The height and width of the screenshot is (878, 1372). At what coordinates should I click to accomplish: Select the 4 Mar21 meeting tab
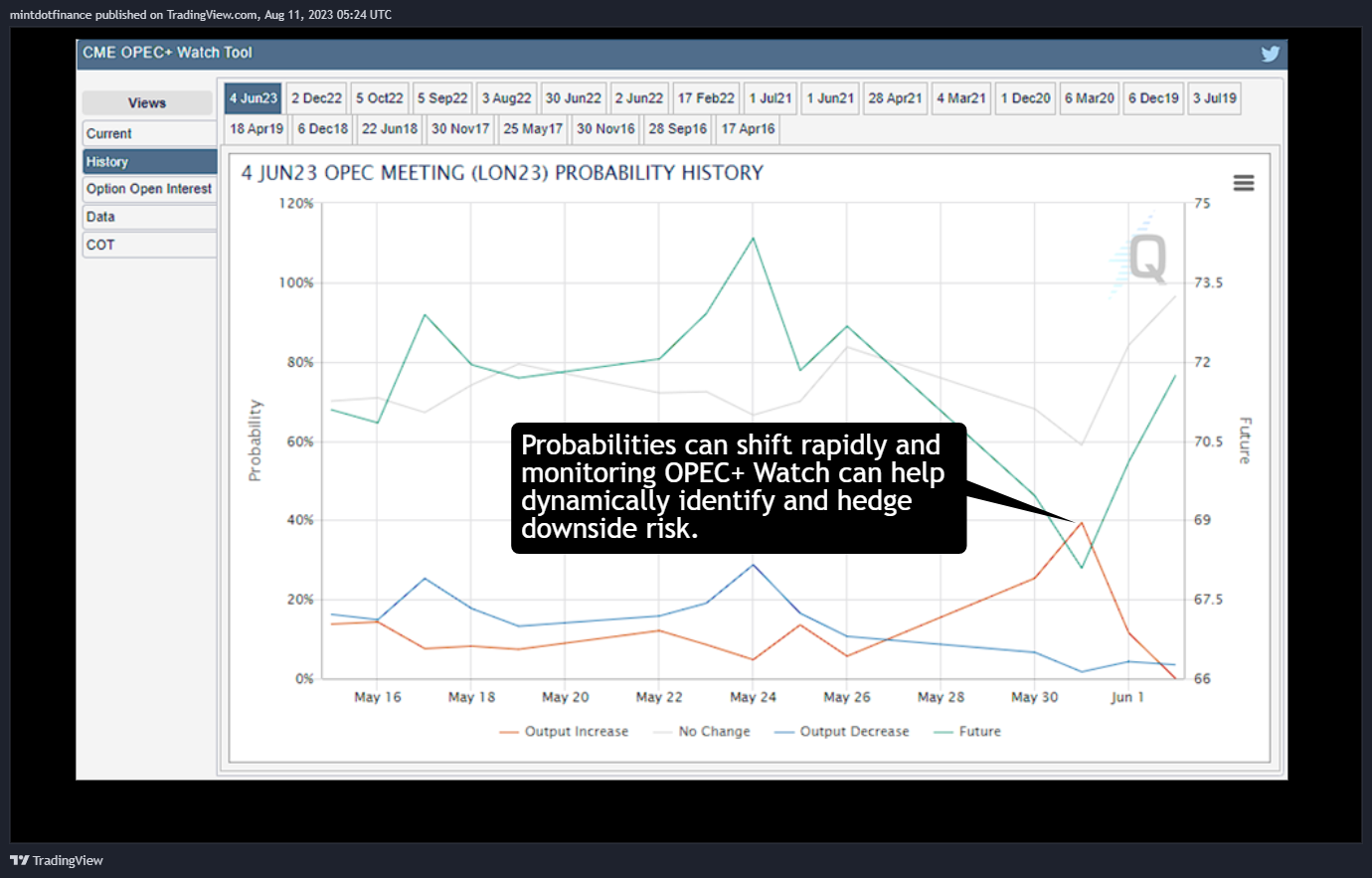[961, 98]
